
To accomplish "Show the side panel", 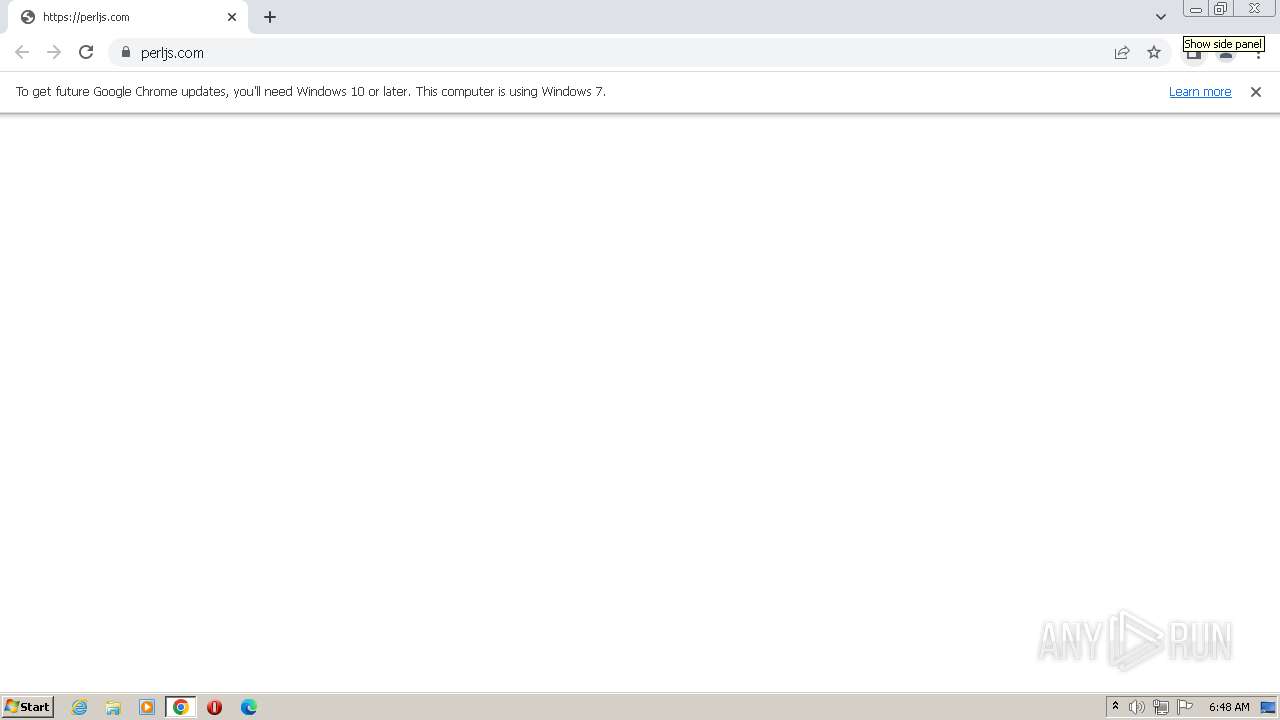I will pyautogui.click(x=1194, y=54).
